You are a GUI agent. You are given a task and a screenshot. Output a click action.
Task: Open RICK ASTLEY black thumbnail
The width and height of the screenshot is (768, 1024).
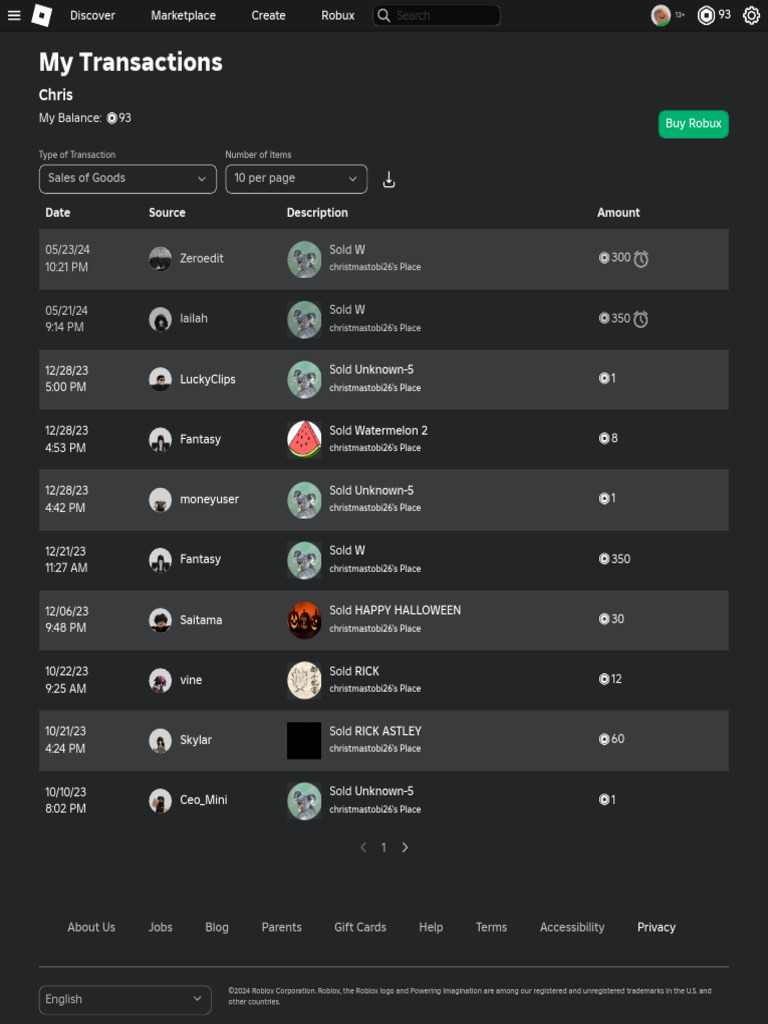coord(304,740)
